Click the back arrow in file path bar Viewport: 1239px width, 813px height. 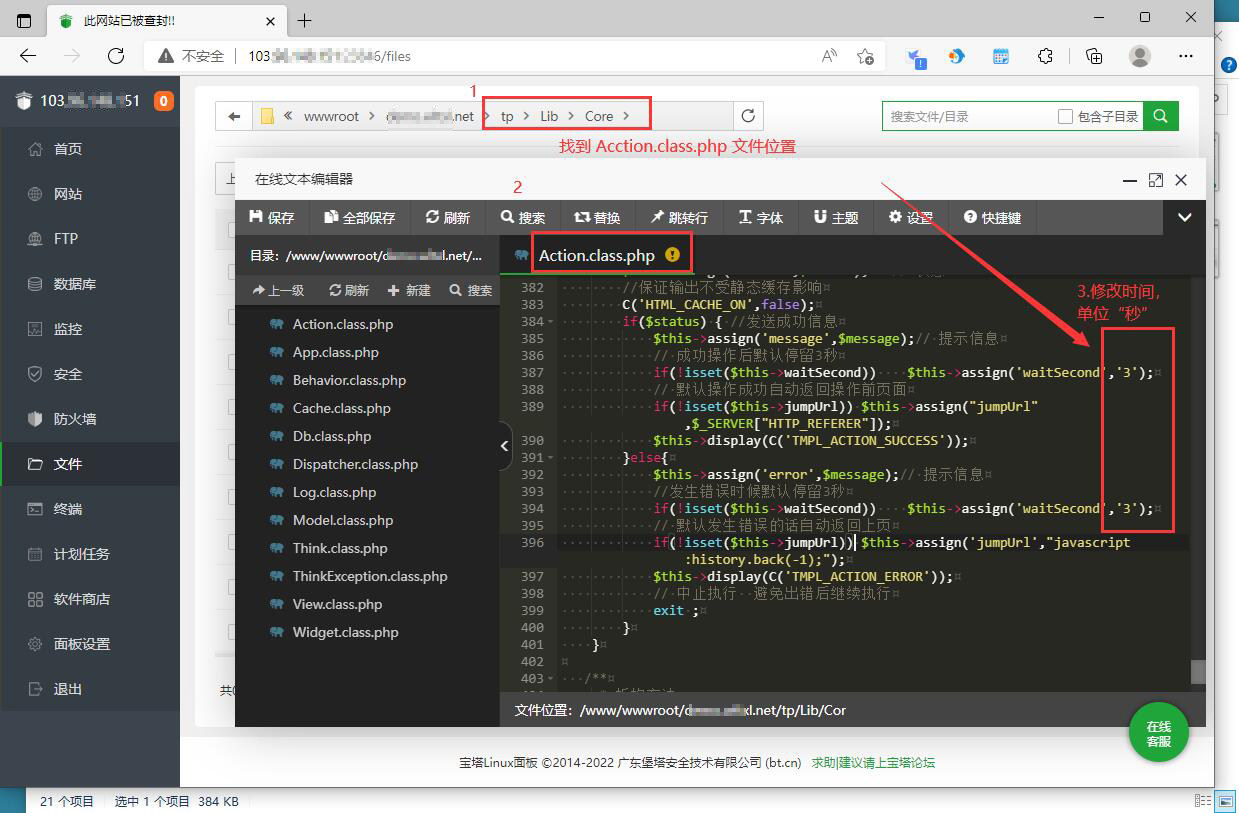234,116
